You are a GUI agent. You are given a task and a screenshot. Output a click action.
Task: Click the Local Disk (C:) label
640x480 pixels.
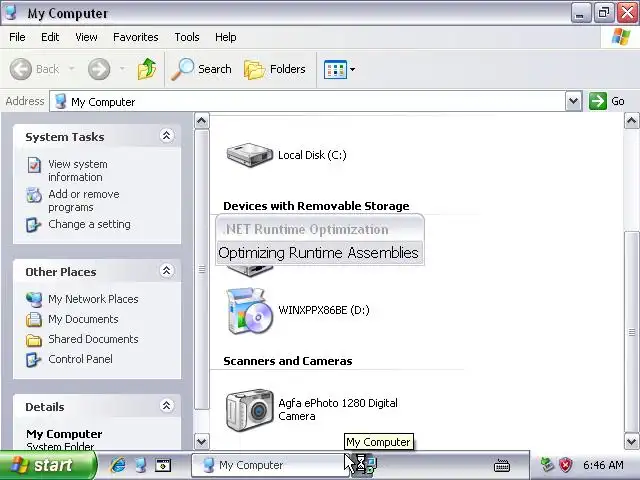pos(312,155)
